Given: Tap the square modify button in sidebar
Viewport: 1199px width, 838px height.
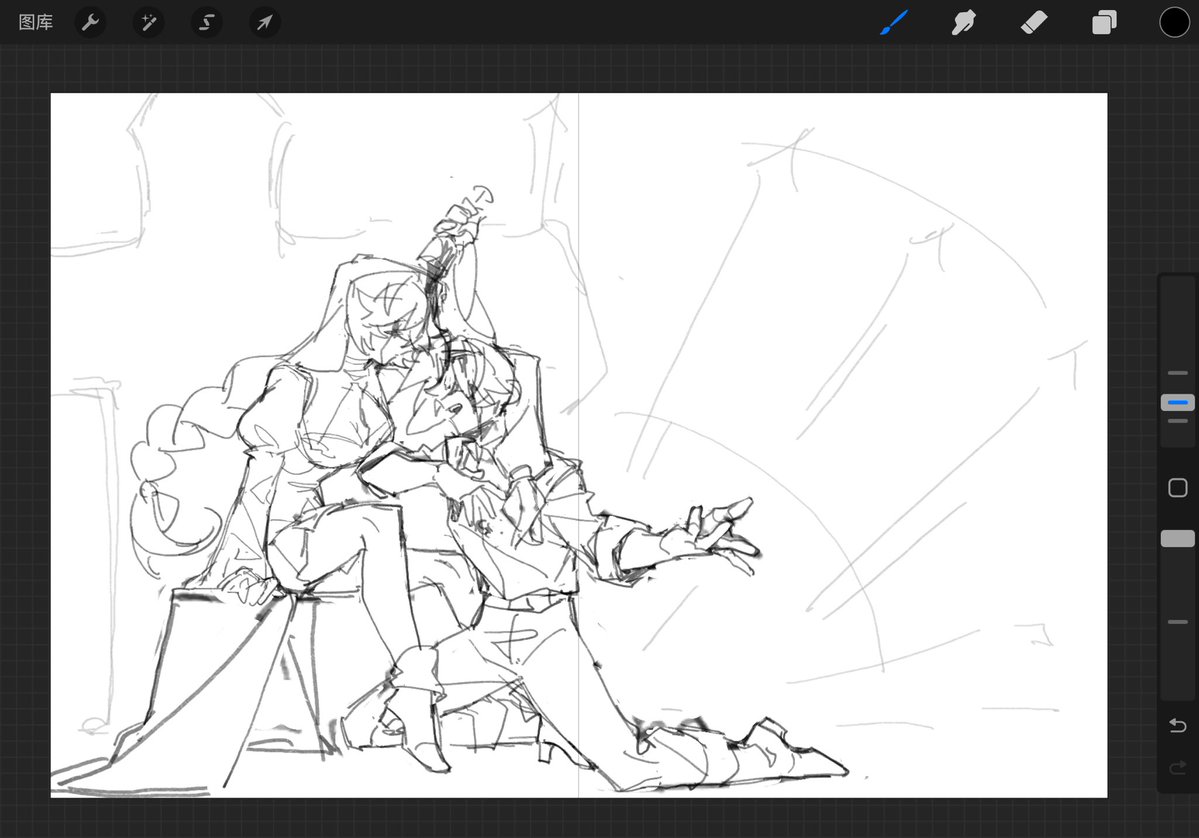Looking at the screenshot, I should click(x=1178, y=488).
